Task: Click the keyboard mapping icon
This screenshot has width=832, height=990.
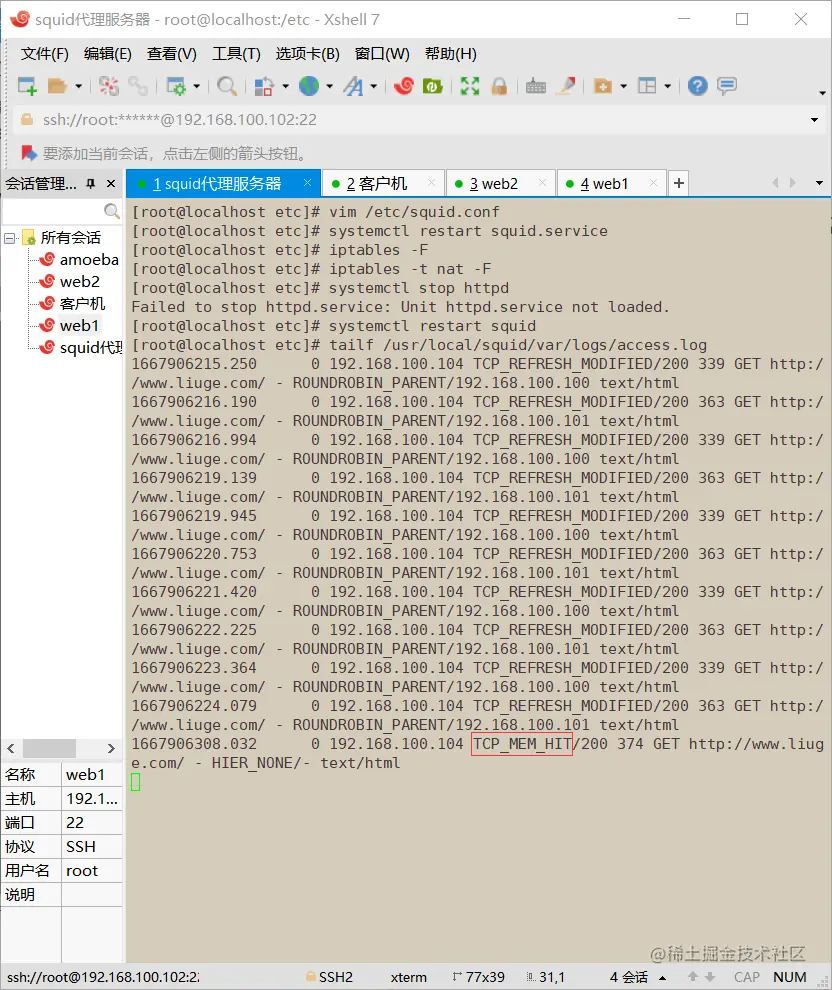Action: [x=535, y=86]
